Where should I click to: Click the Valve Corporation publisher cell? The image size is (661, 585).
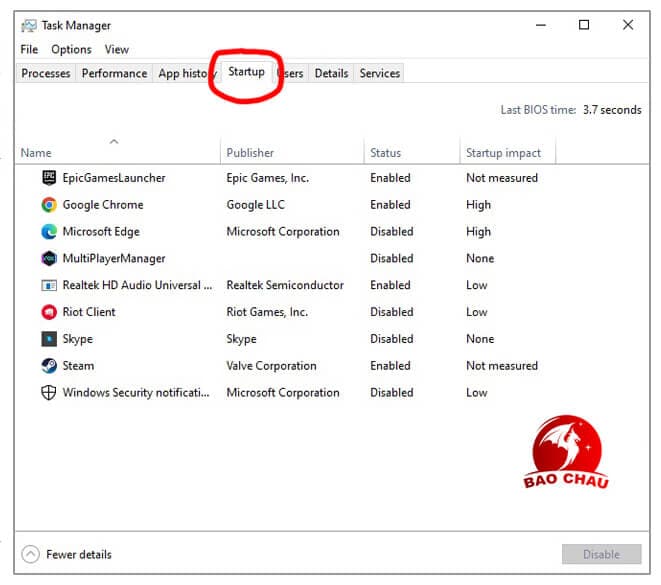point(271,366)
